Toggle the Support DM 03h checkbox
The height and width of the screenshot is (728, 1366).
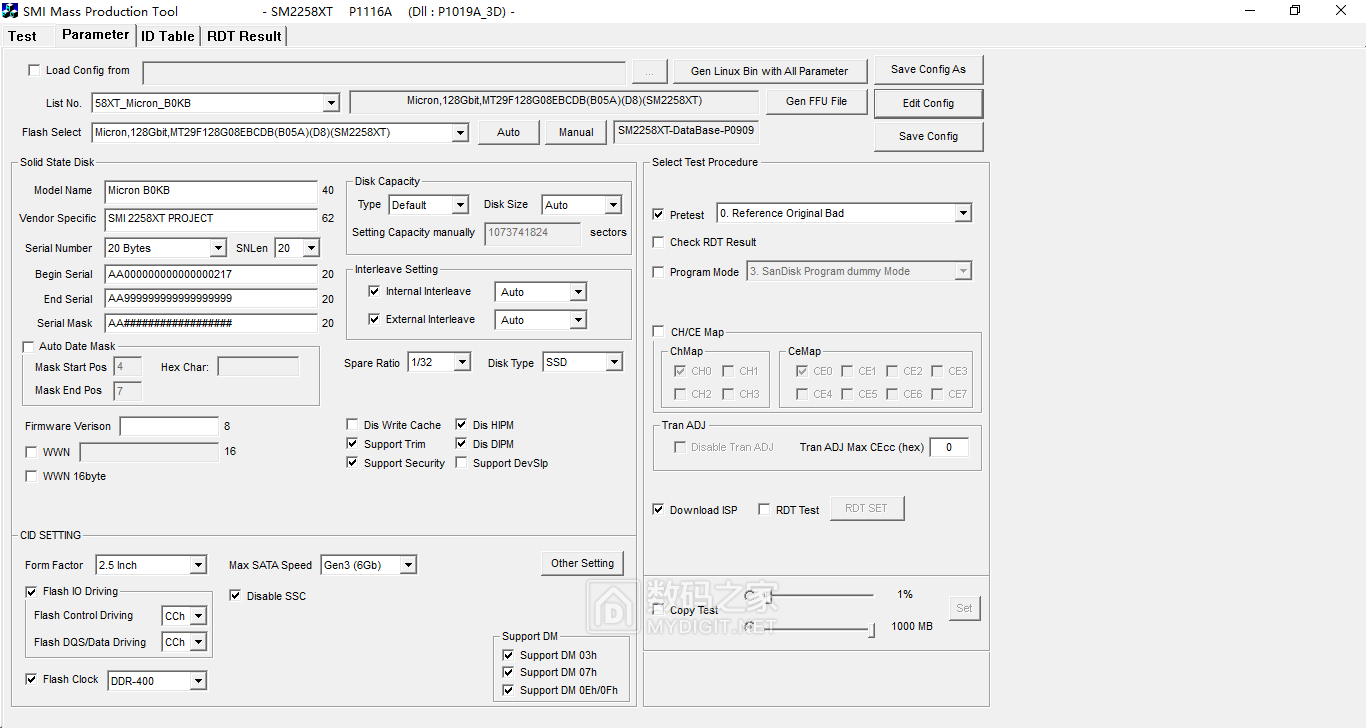[508, 655]
